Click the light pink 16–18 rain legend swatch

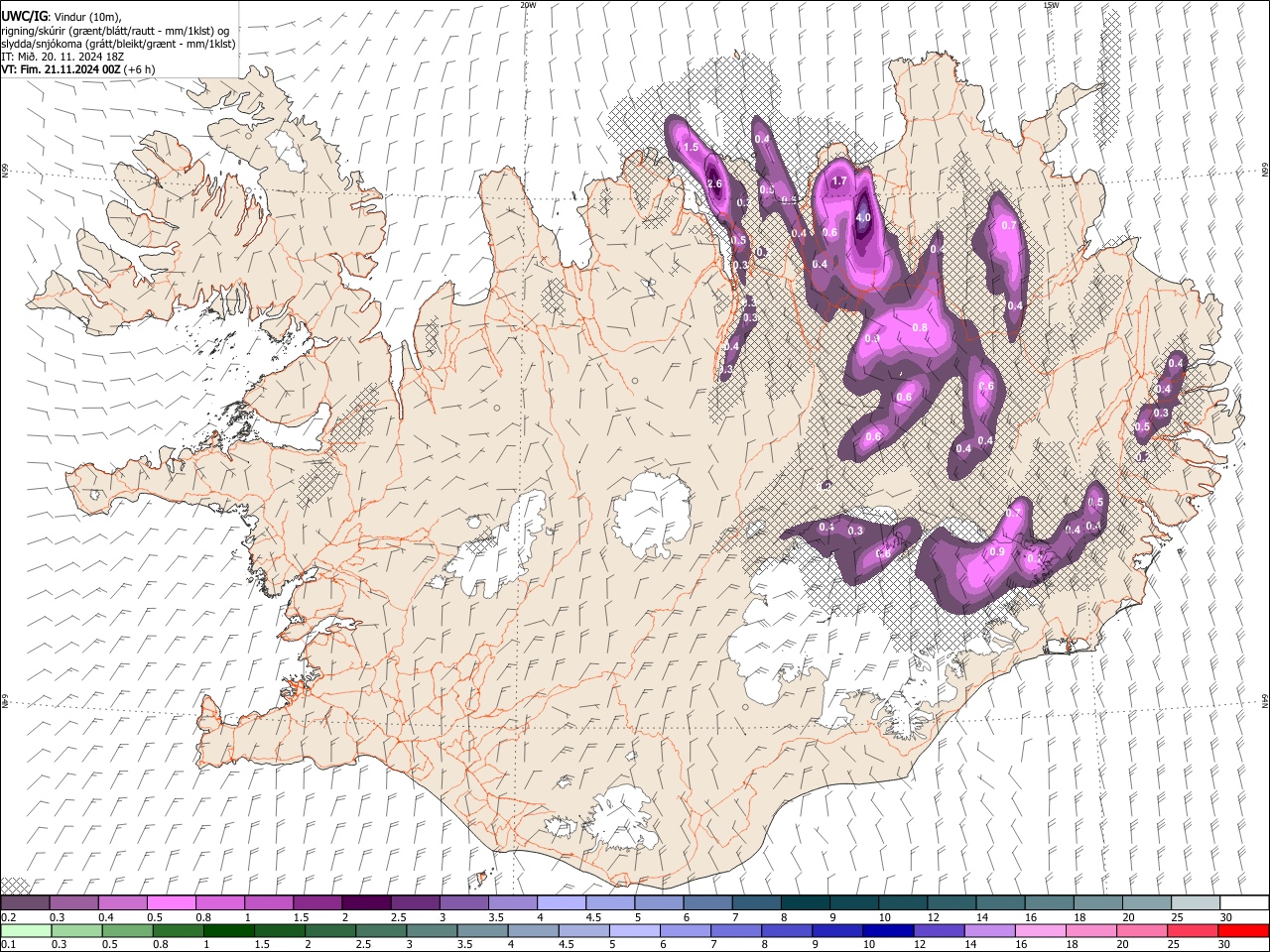(1040, 930)
